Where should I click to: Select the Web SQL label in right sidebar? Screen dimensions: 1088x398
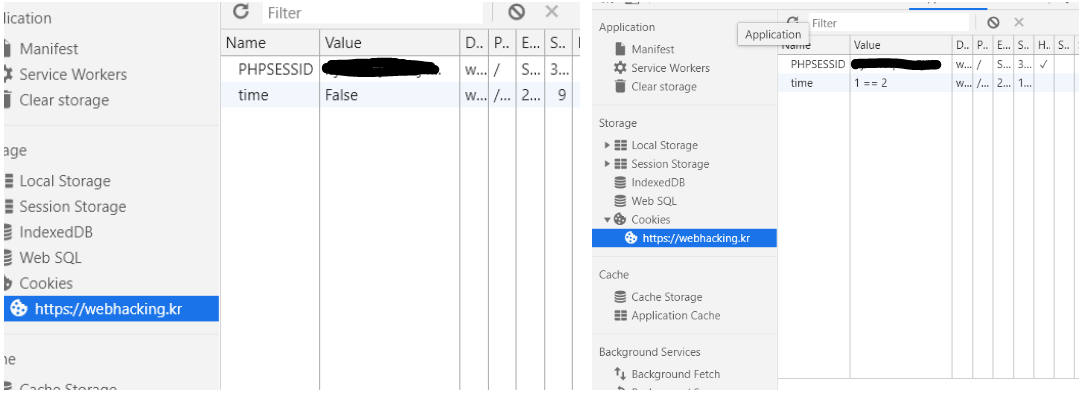tap(654, 202)
